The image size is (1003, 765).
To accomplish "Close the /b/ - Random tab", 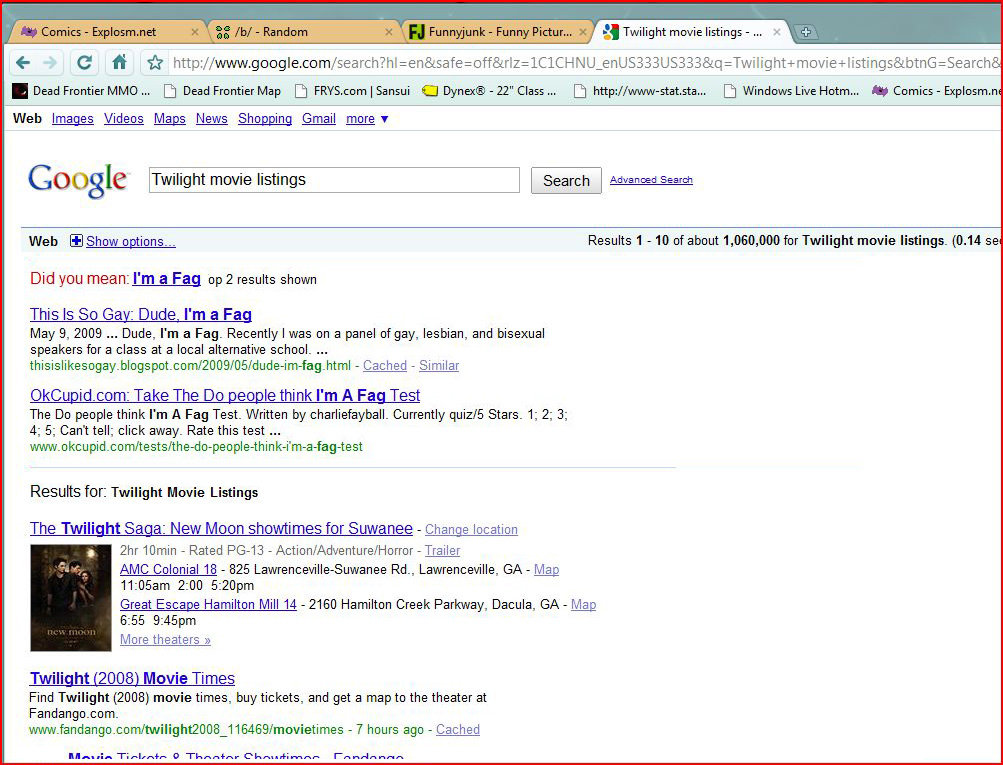I will [x=389, y=32].
